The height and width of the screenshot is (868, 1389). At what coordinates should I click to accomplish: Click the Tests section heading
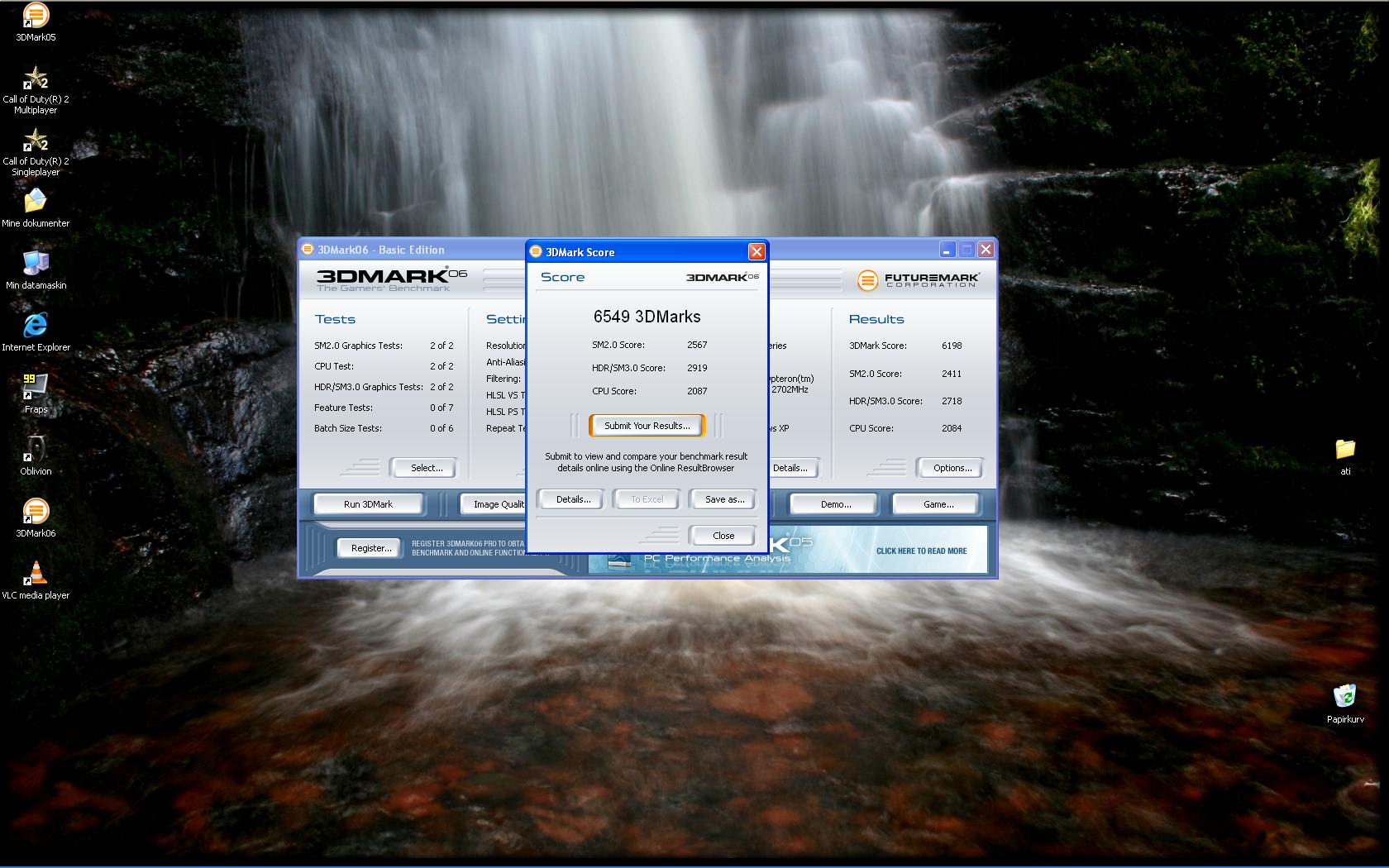click(335, 319)
